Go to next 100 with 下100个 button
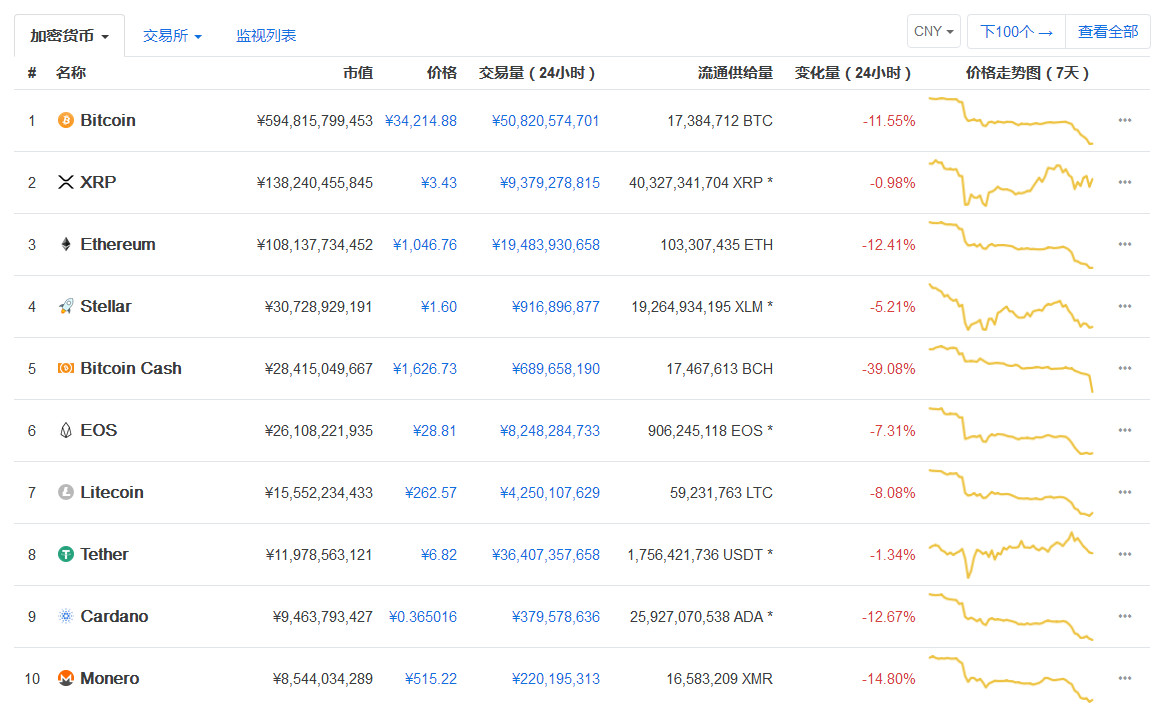Image resolution: width=1161 pixels, height=705 pixels. tap(1016, 32)
